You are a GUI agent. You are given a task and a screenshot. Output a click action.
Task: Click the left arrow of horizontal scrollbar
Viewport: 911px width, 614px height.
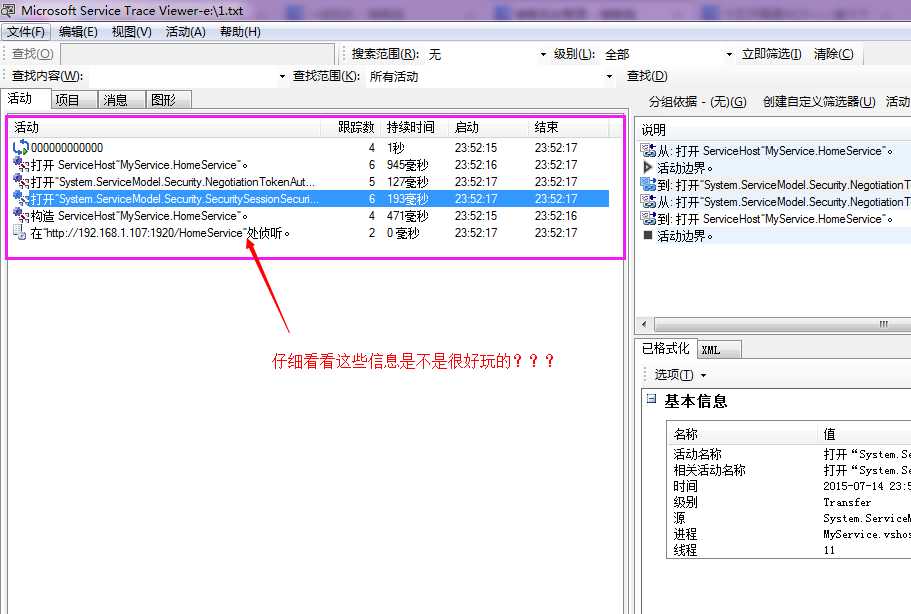(x=644, y=324)
